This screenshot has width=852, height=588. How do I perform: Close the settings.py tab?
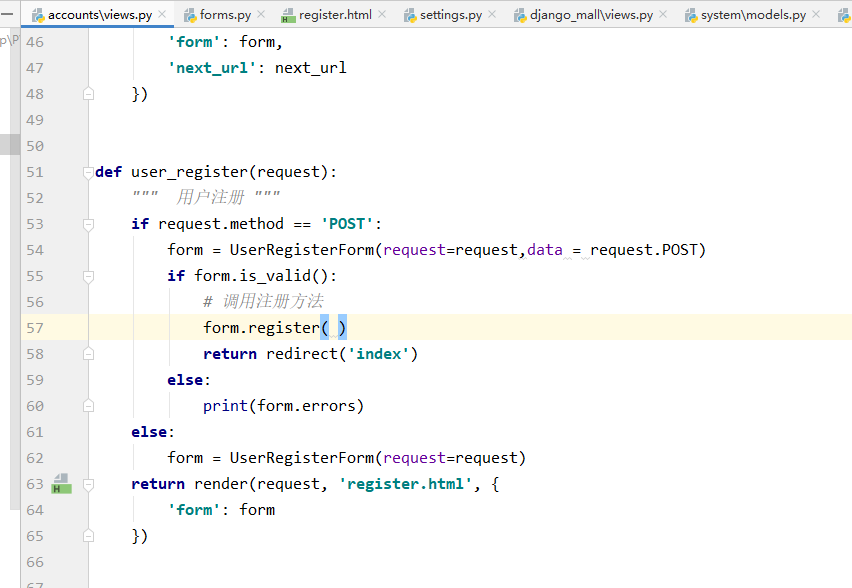[492, 15]
